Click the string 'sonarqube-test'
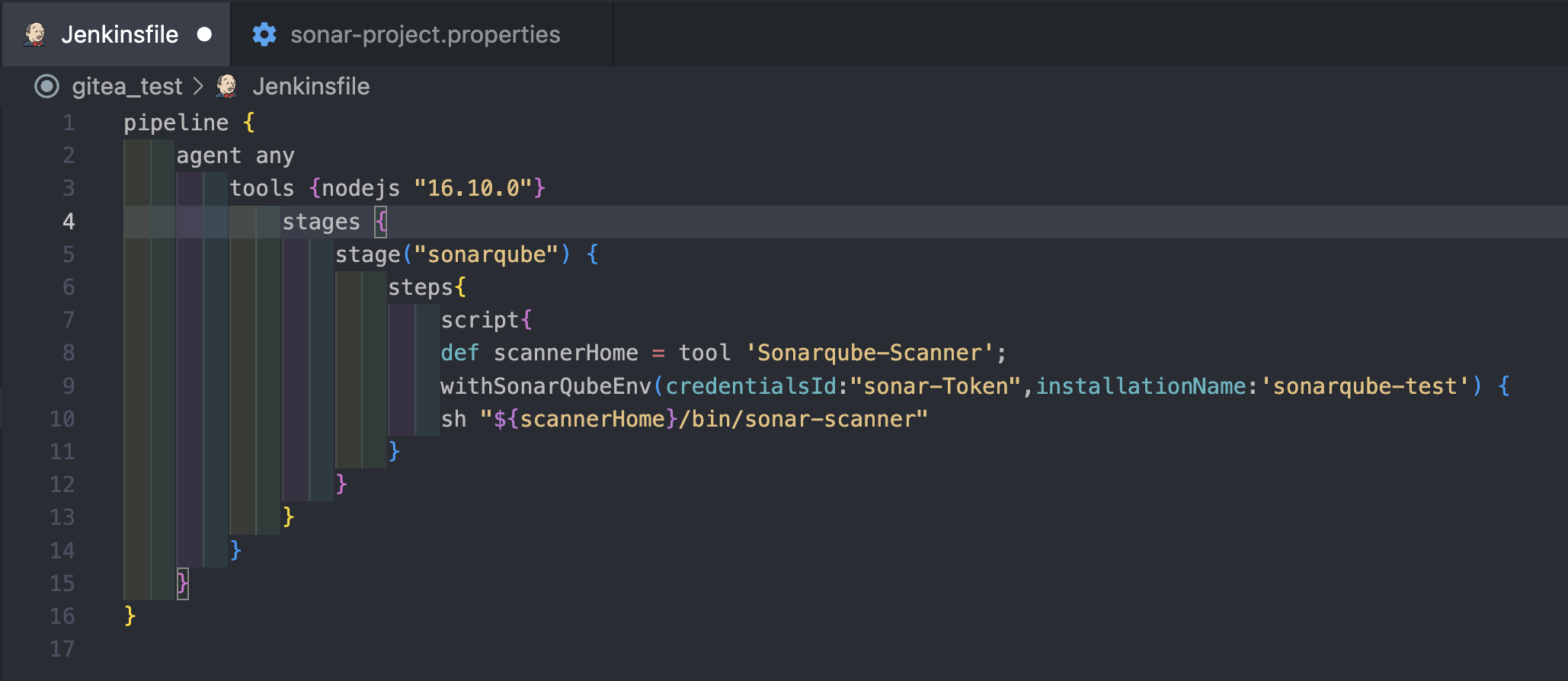 click(1365, 386)
